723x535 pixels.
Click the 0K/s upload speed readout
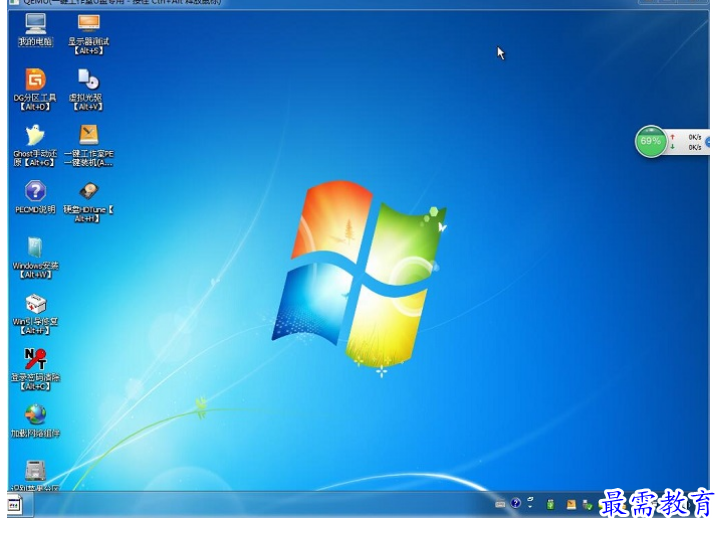pos(694,137)
